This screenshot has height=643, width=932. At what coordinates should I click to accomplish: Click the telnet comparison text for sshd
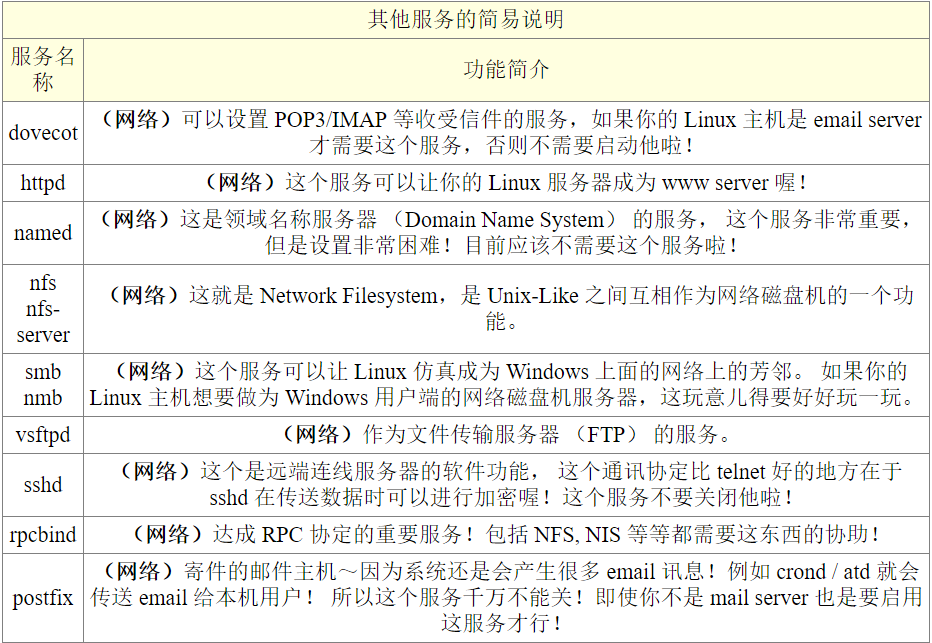click(508, 485)
